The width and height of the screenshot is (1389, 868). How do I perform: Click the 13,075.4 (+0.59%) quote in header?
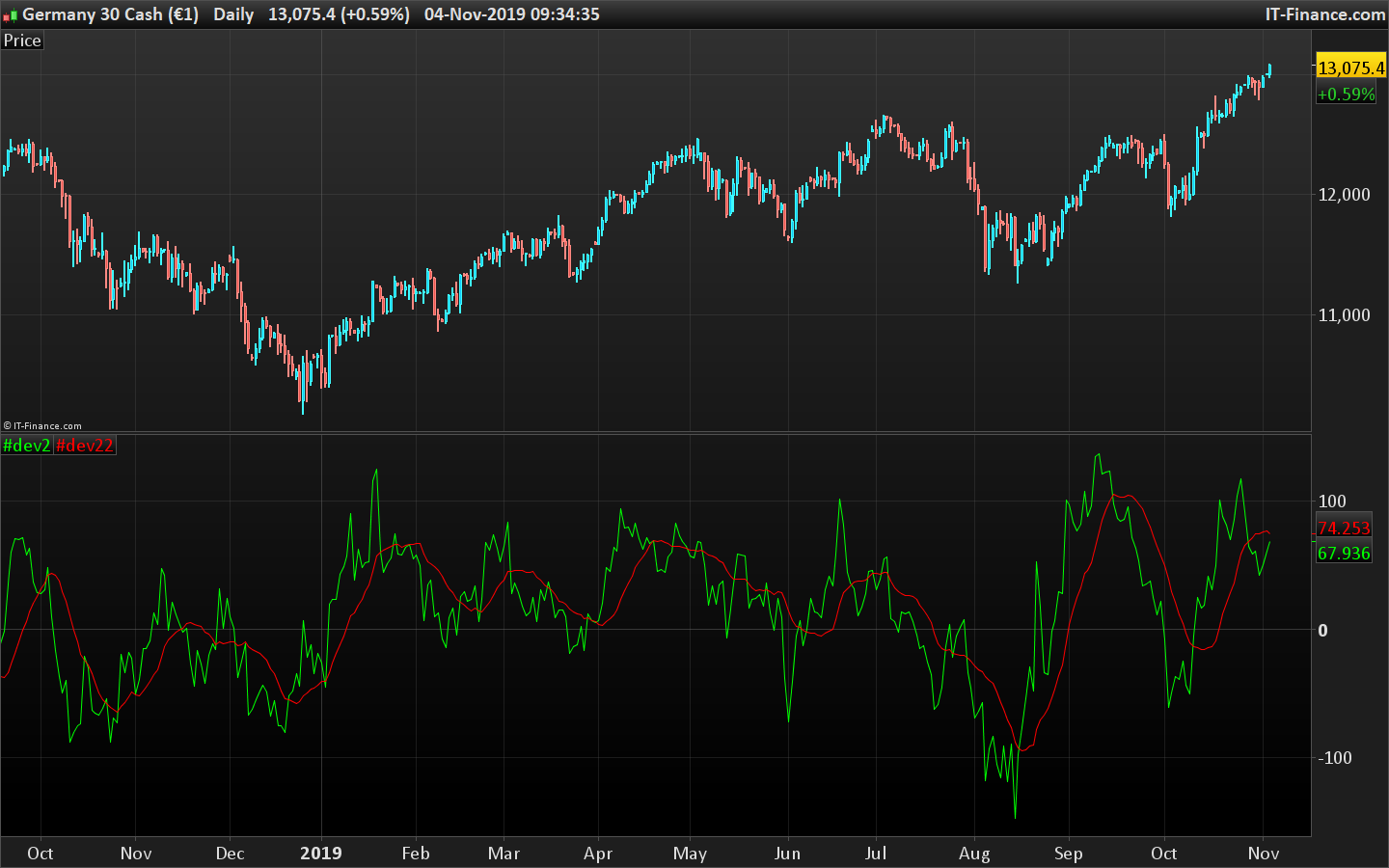(339, 14)
